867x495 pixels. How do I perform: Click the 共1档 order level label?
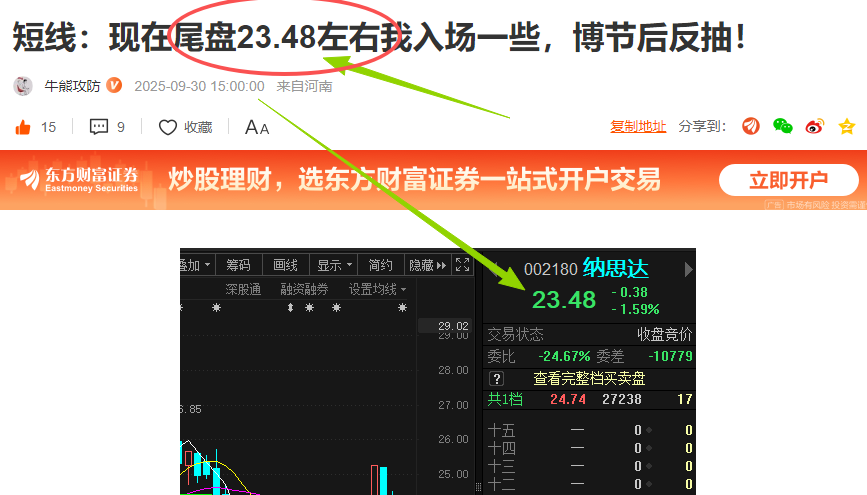click(x=505, y=399)
